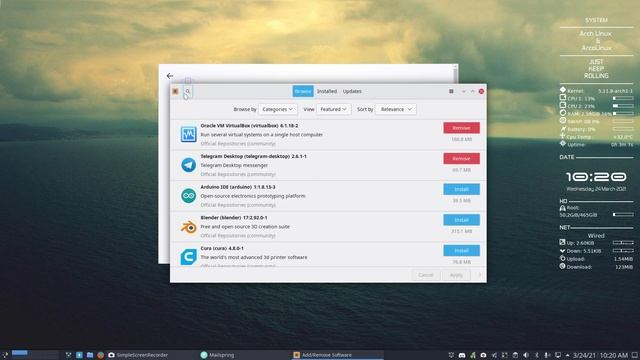
Task: Expand hidden tray icons arrow
Action: tap(567, 355)
